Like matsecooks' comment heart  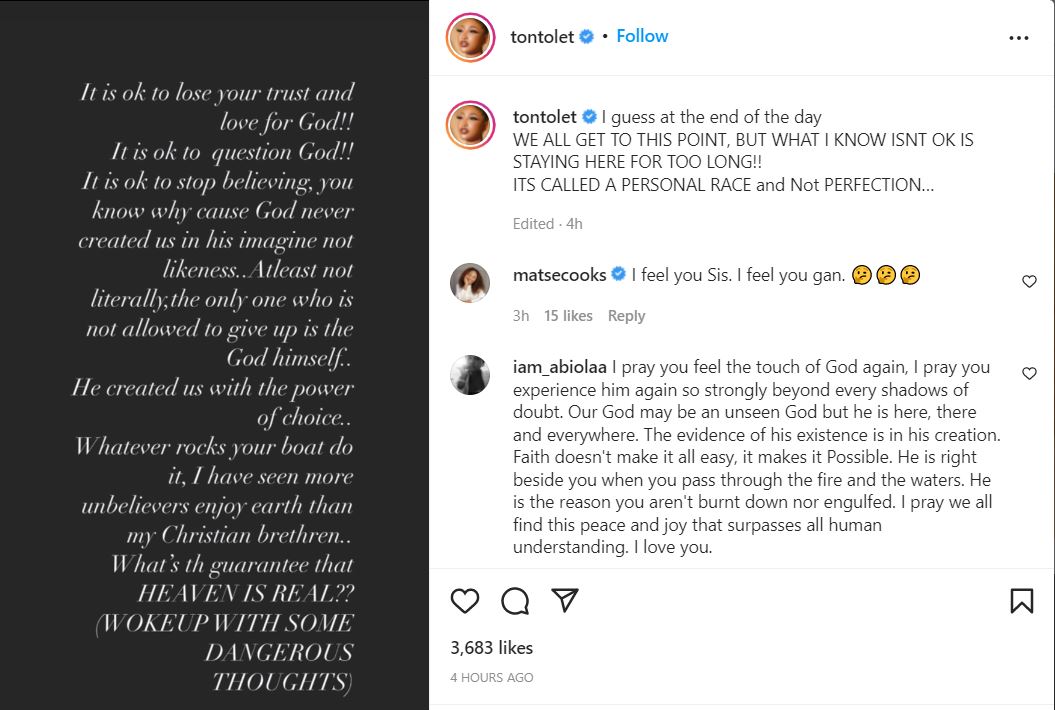click(1029, 282)
